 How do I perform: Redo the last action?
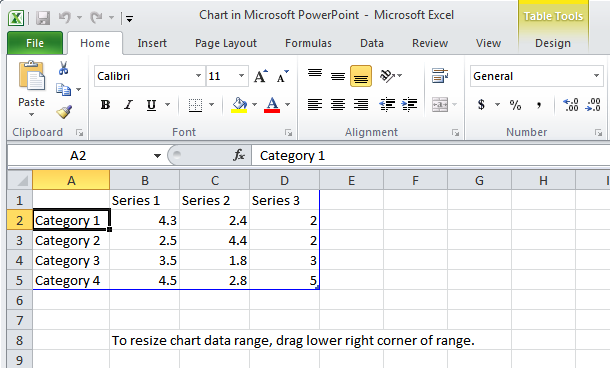(96, 18)
